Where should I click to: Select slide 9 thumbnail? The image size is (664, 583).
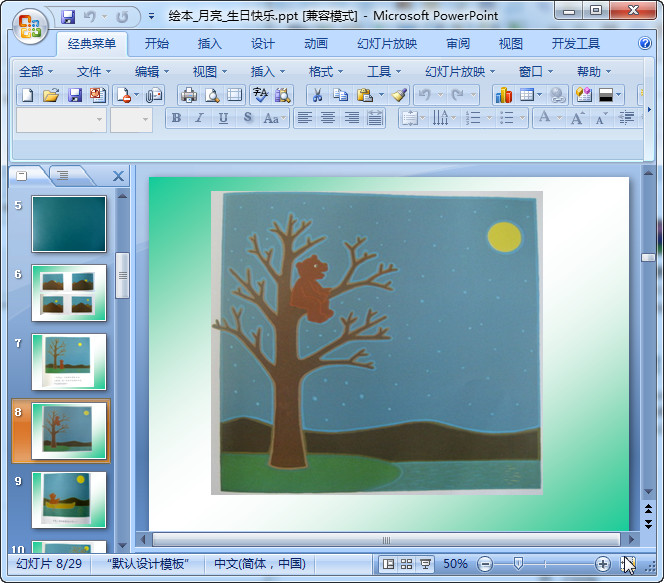tap(69, 500)
